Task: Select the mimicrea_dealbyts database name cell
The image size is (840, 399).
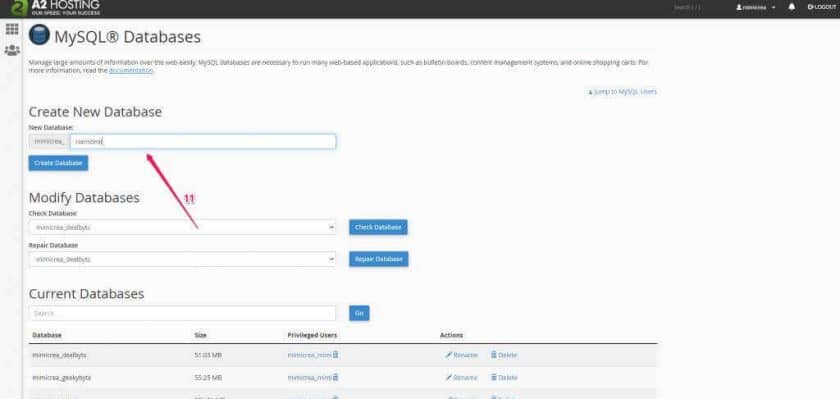Action: [59, 355]
